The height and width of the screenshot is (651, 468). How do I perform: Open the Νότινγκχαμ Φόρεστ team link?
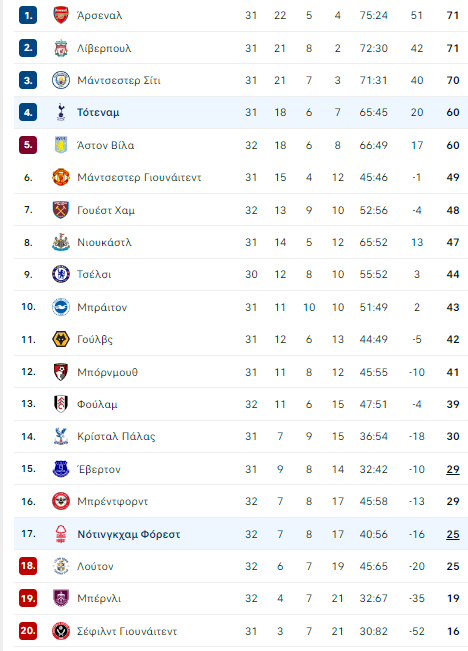(129, 534)
